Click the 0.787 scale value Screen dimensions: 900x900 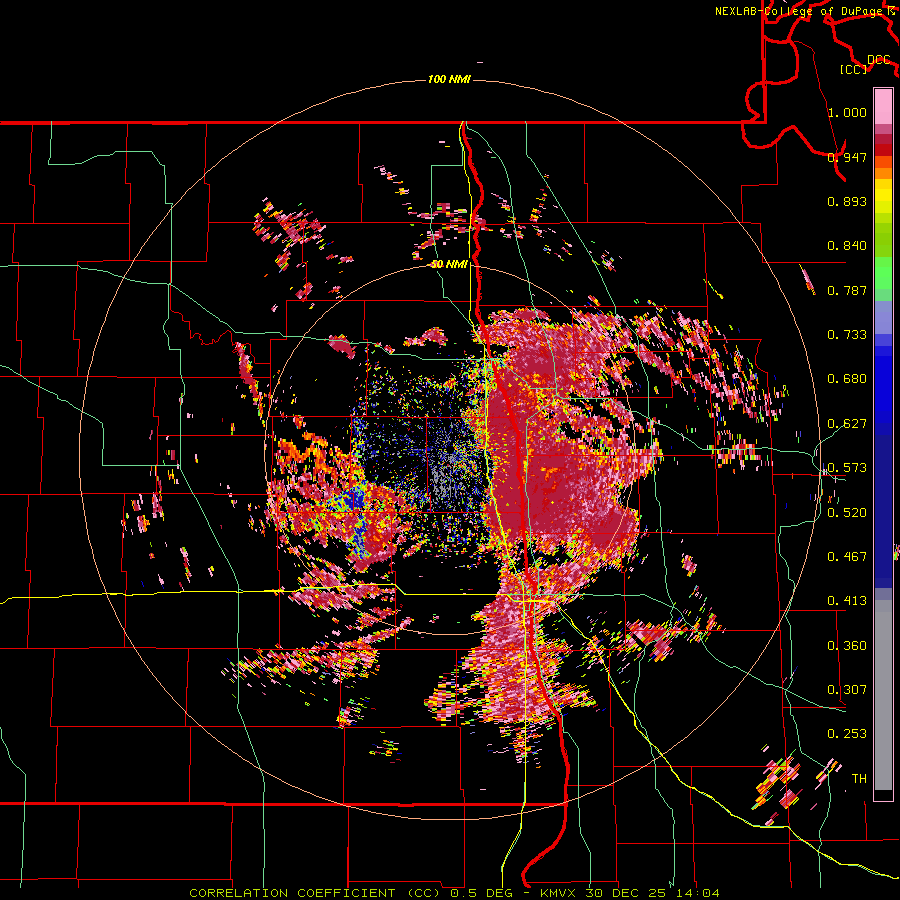click(x=847, y=290)
